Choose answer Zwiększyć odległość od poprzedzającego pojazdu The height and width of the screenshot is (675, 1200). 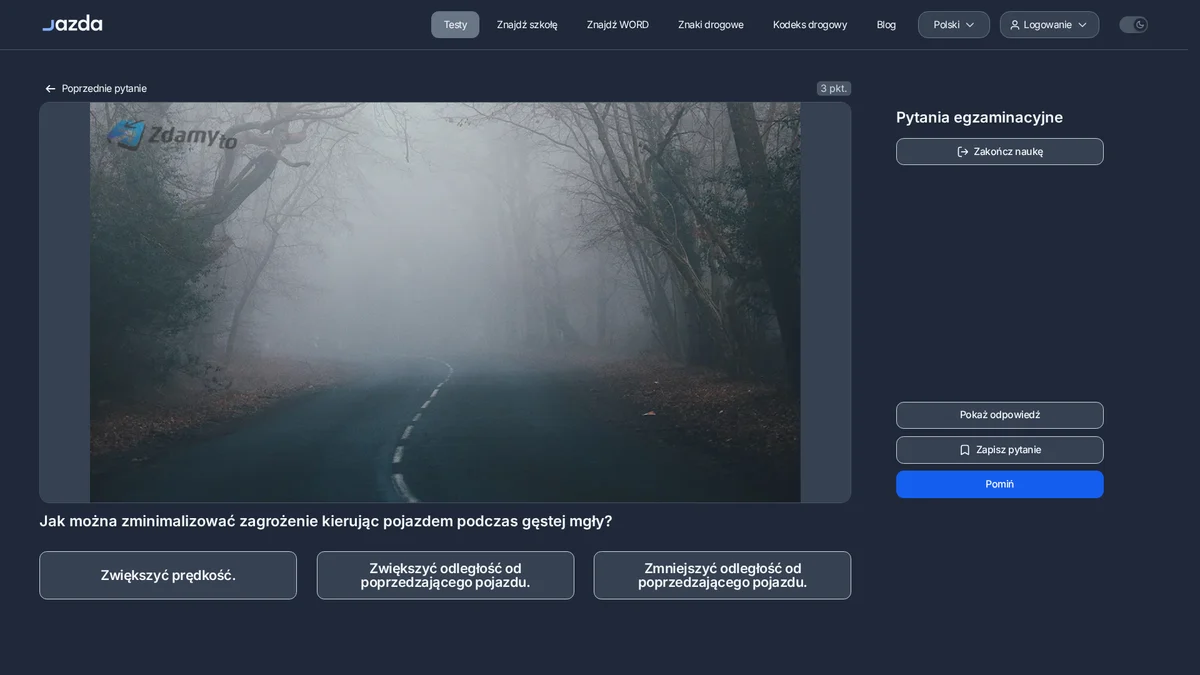point(445,576)
